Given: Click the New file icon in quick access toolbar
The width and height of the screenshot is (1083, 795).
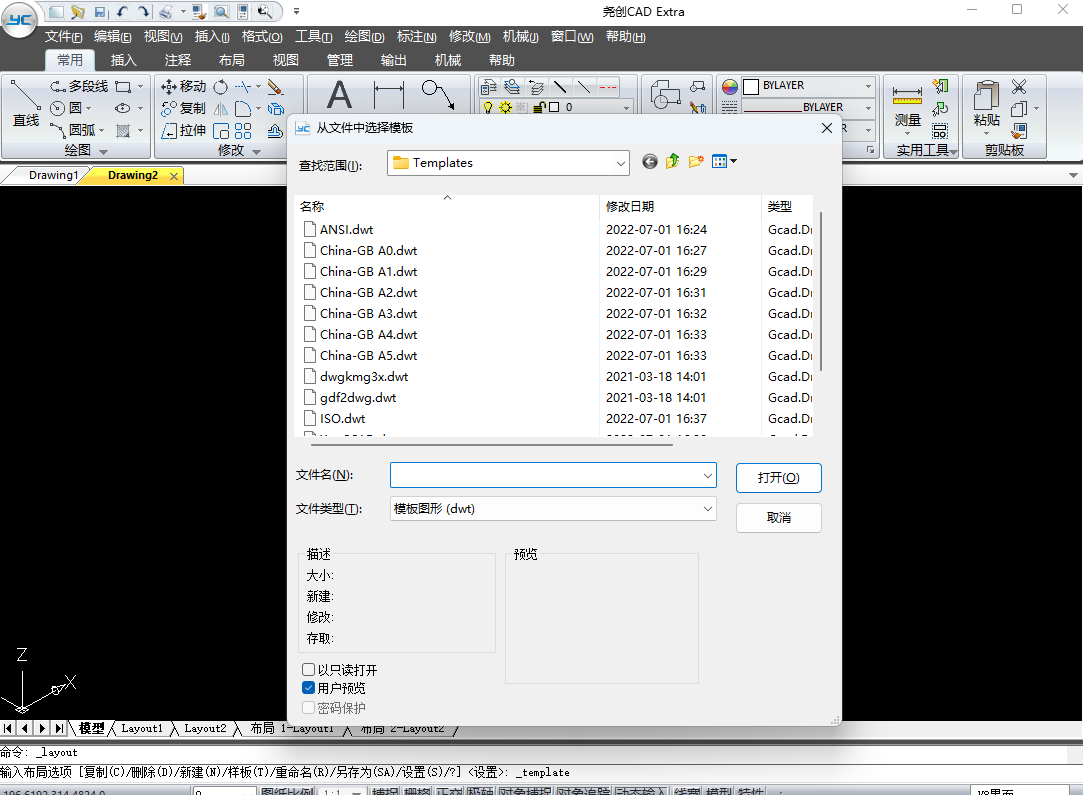Looking at the screenshot, I should tap(57, 12).
